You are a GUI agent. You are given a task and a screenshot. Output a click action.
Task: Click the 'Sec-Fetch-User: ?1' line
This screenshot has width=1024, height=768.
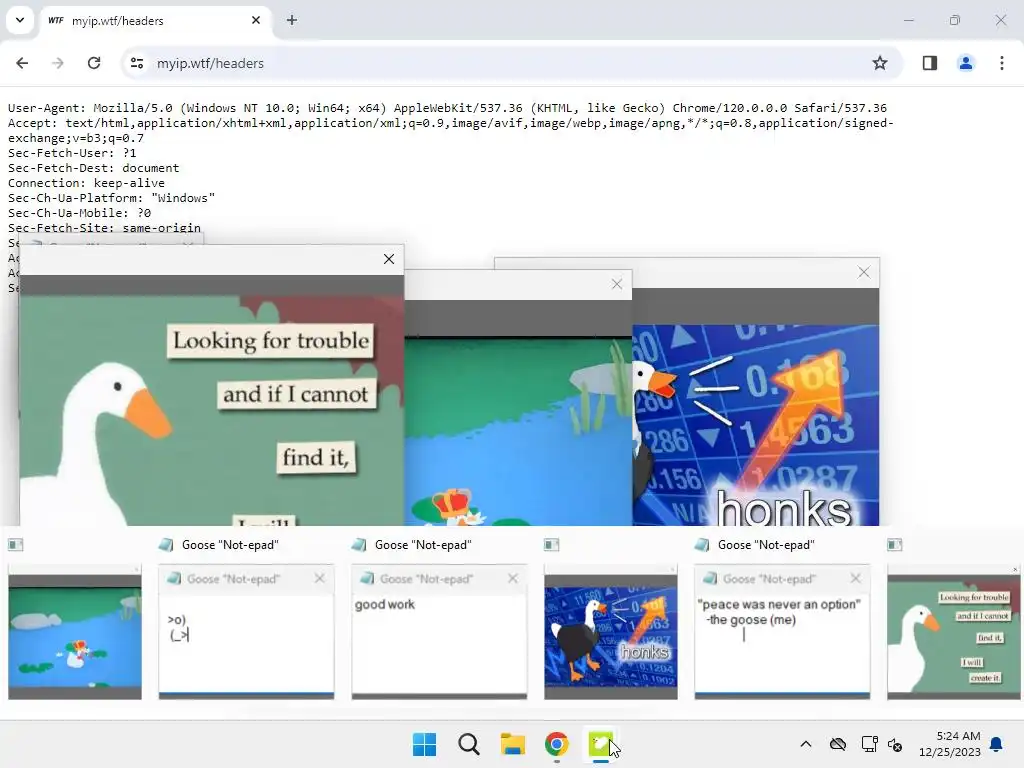[x=72, y=153]
